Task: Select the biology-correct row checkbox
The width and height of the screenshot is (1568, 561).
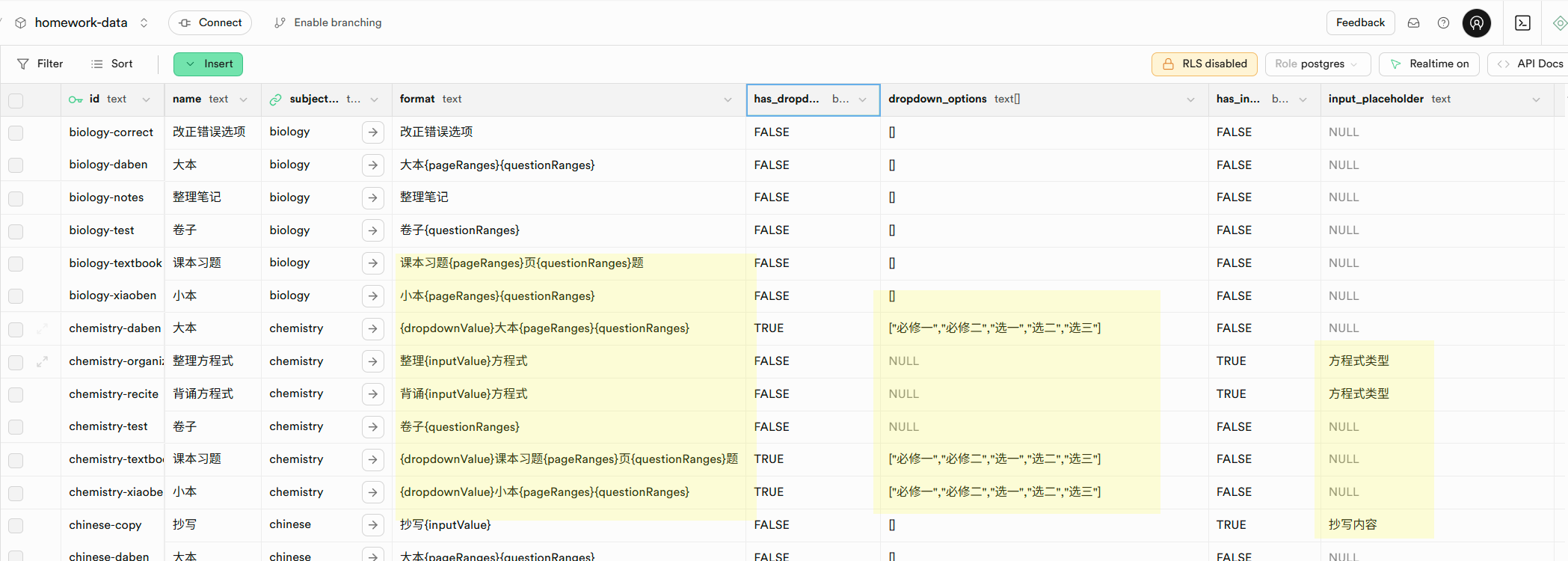Action: [16, 133]
